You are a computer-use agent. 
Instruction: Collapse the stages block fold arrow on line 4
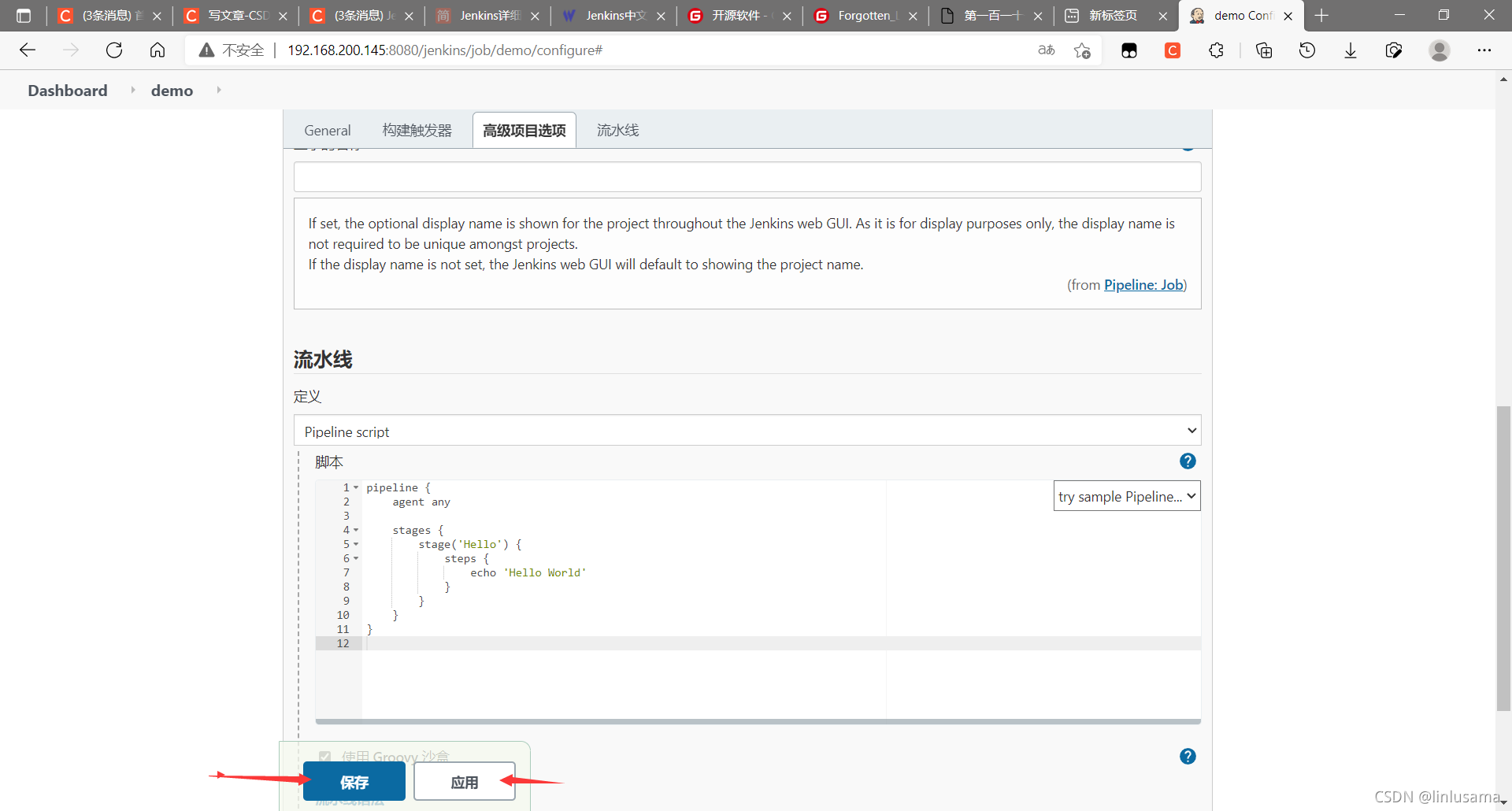356,531
